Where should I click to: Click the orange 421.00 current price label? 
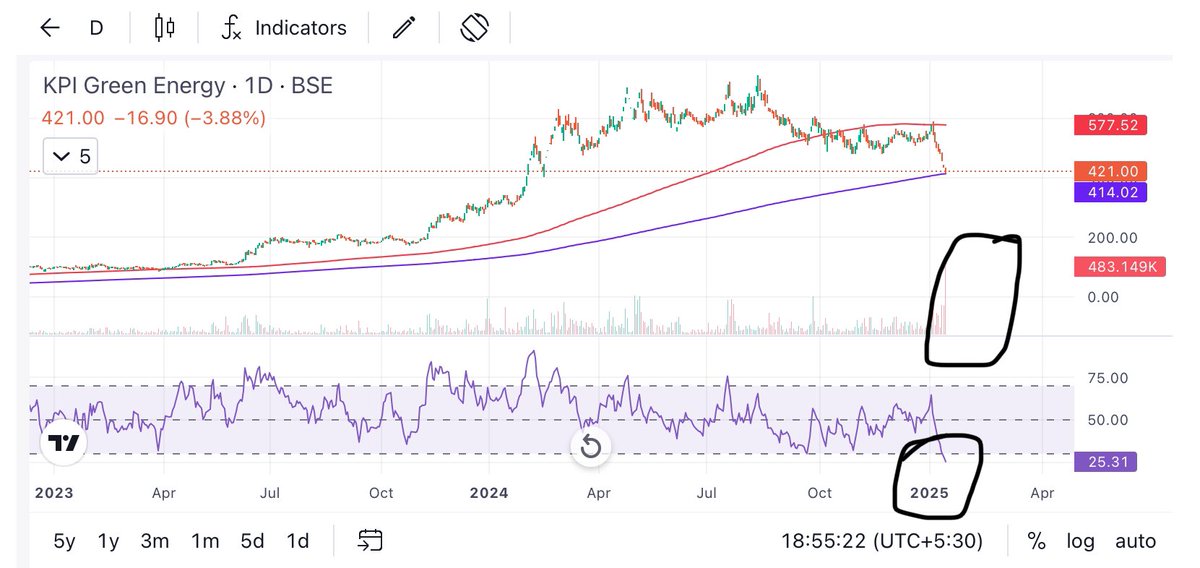click(1110, 172)
